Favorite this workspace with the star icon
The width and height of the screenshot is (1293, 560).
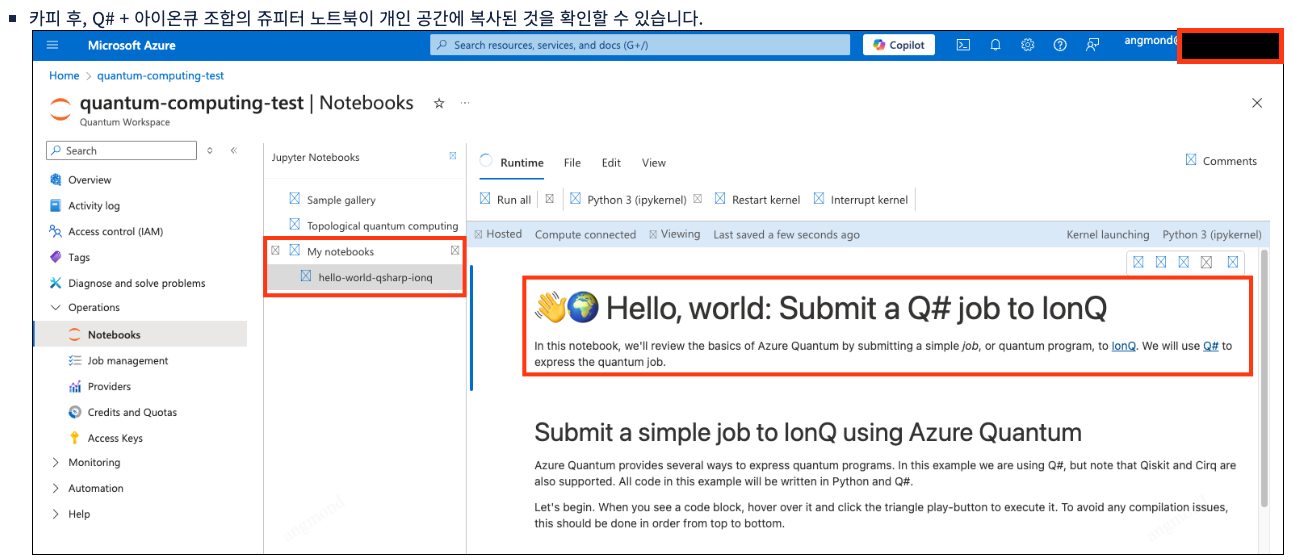pyautogui.click(x=438, y=103)
